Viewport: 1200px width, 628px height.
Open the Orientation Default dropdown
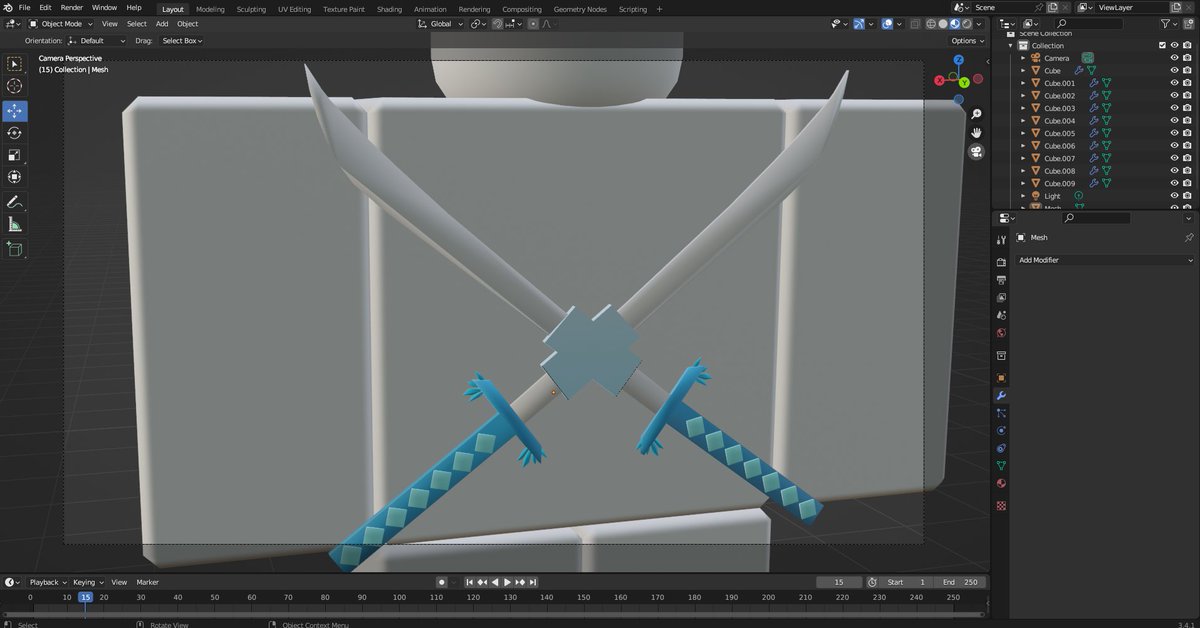[97, 41]
